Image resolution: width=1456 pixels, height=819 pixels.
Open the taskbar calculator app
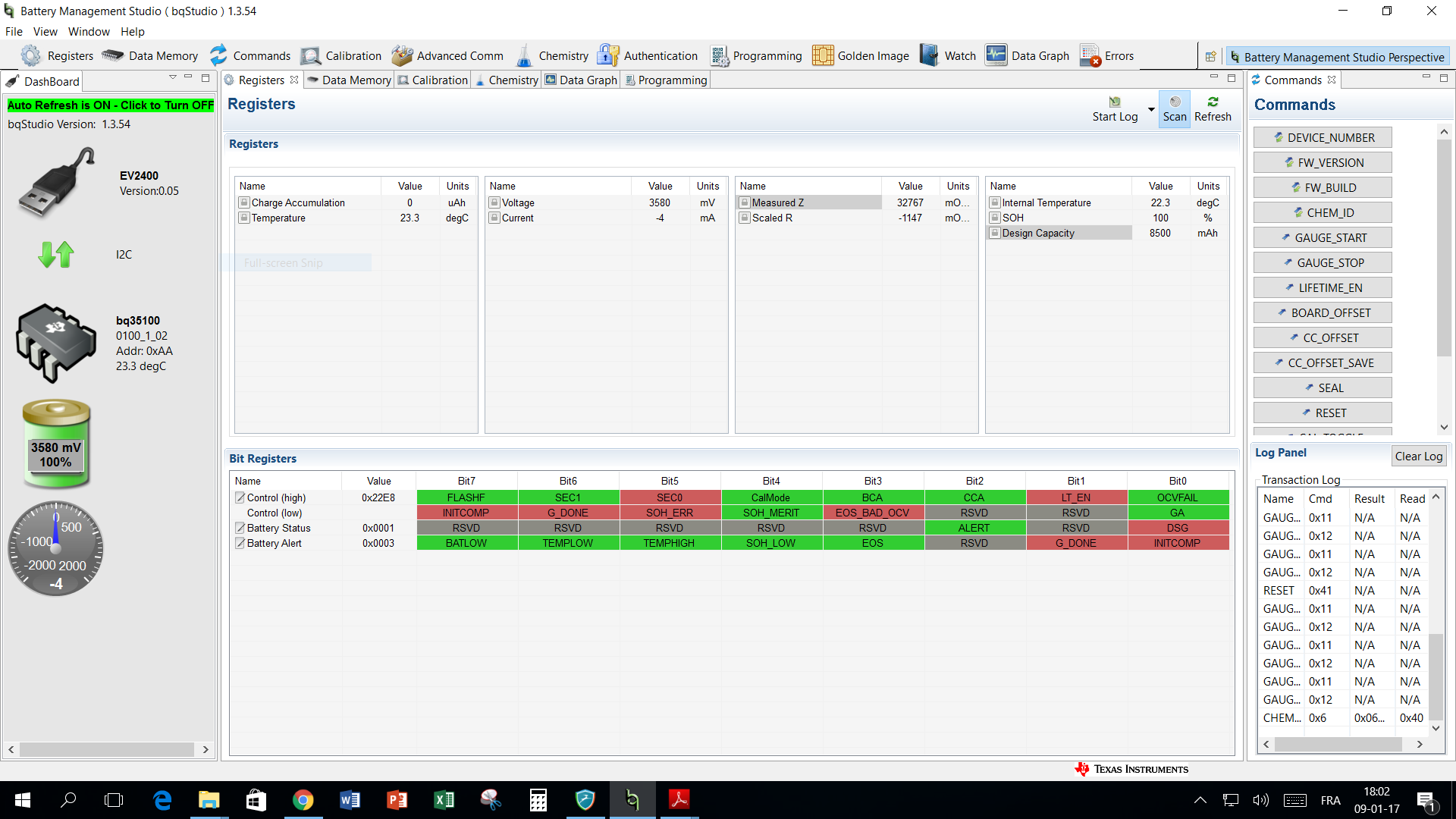click(x=538, y=800)
